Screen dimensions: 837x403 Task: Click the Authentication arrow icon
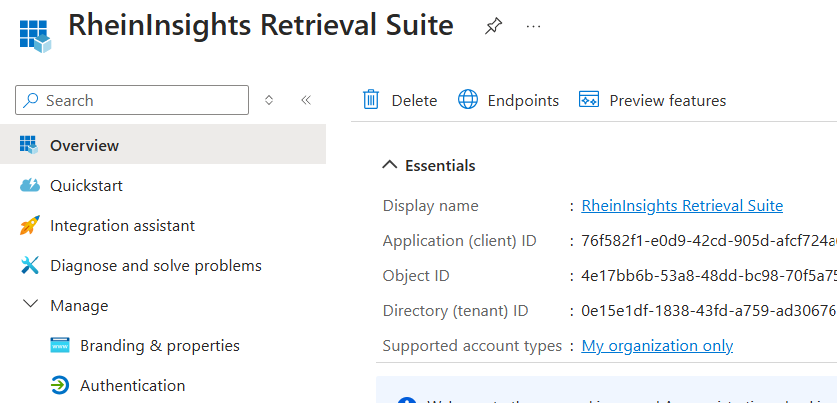pos(60,385)
